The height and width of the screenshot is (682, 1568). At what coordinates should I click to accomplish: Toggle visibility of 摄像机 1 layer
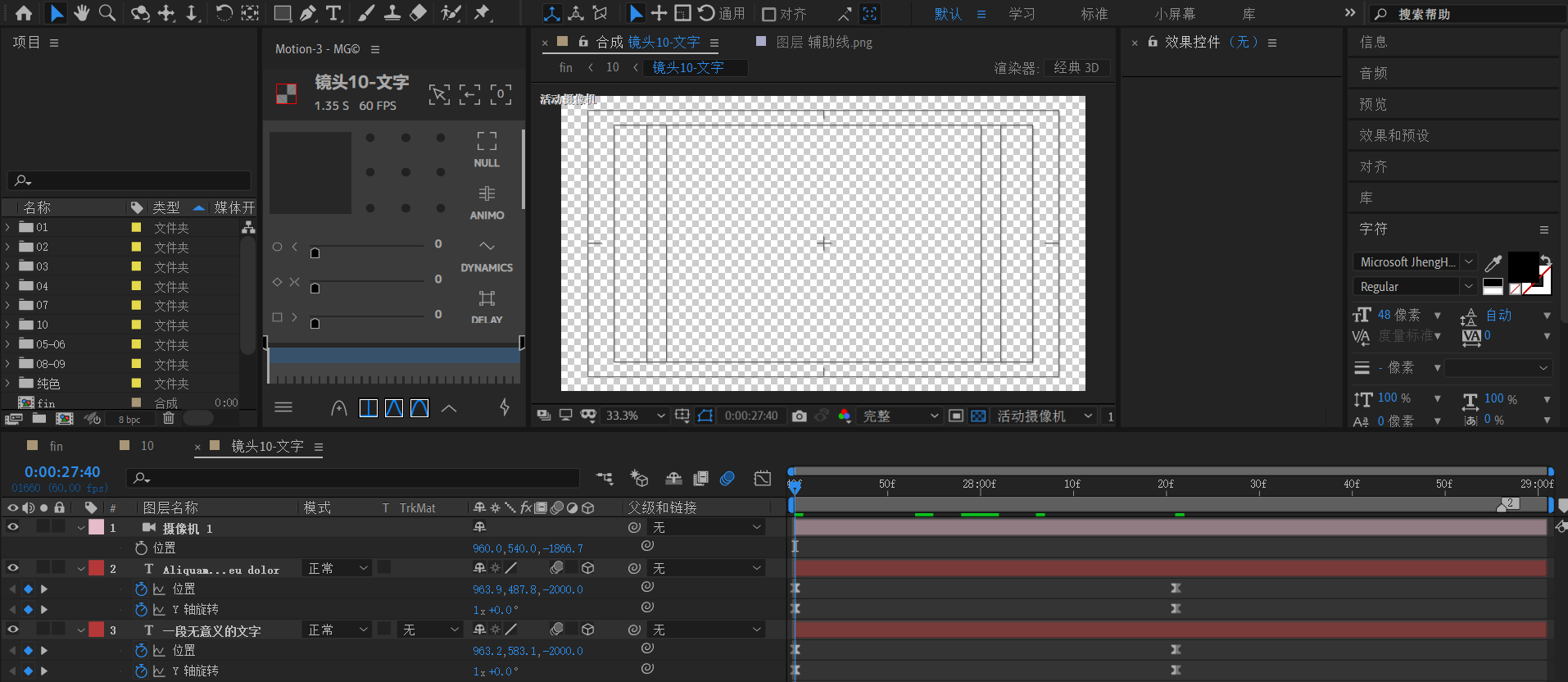coord(13,527)
